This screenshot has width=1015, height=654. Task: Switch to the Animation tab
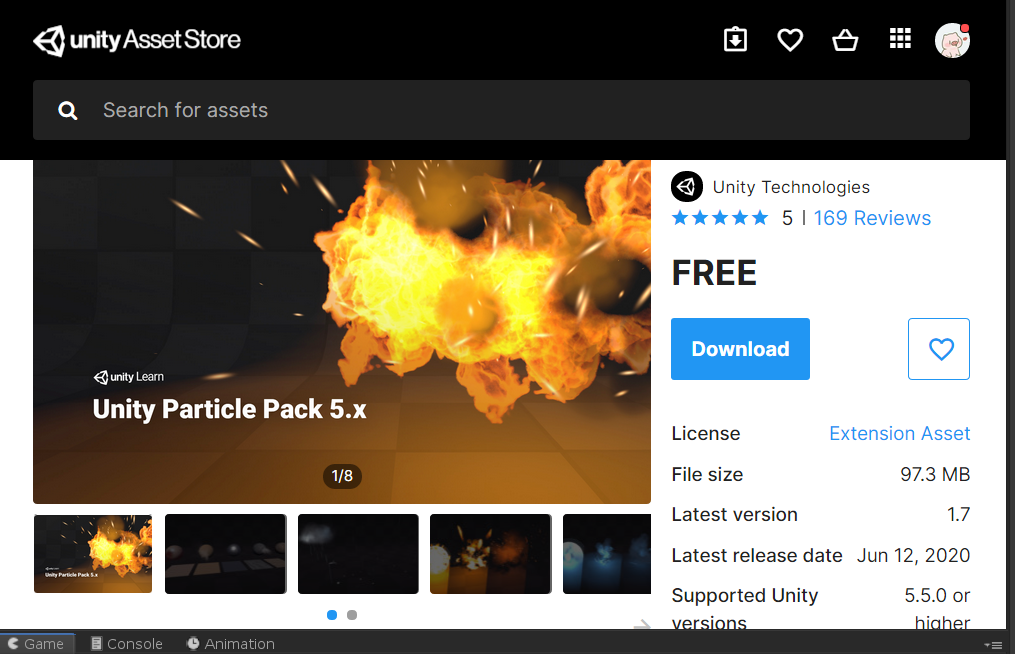coord(230,644)
